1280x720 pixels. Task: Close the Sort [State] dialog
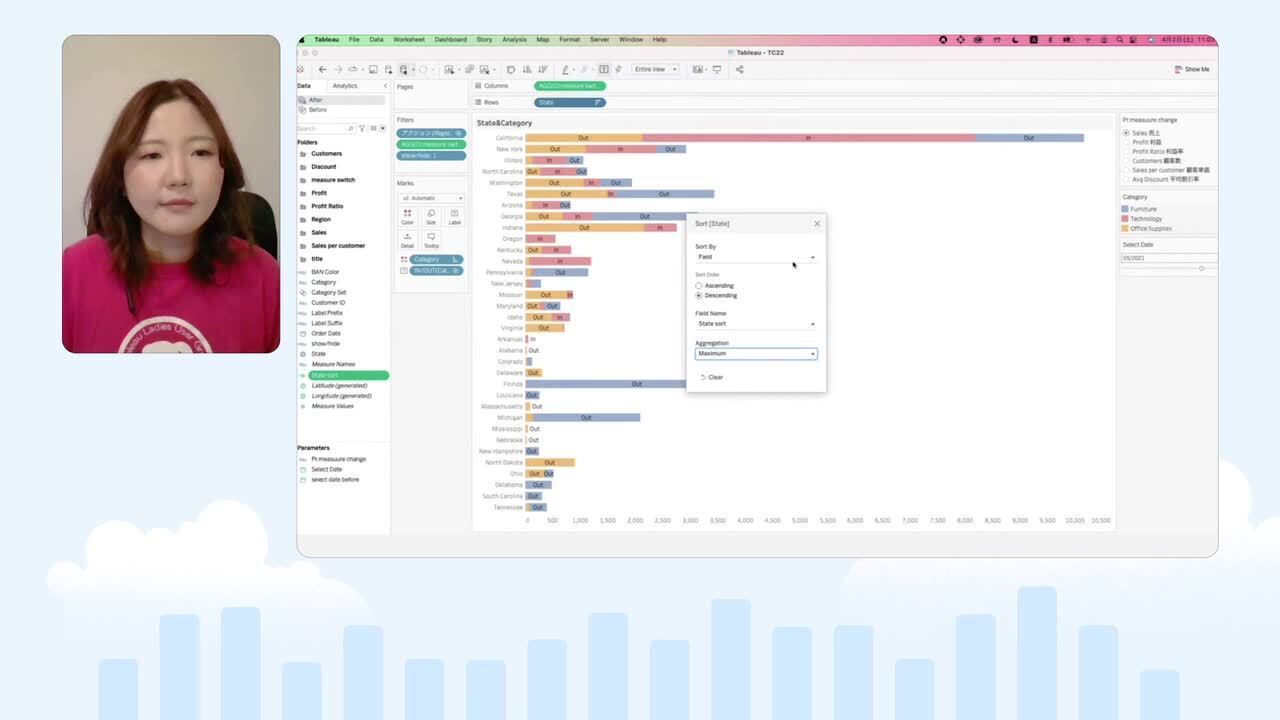tap(817, 224)
